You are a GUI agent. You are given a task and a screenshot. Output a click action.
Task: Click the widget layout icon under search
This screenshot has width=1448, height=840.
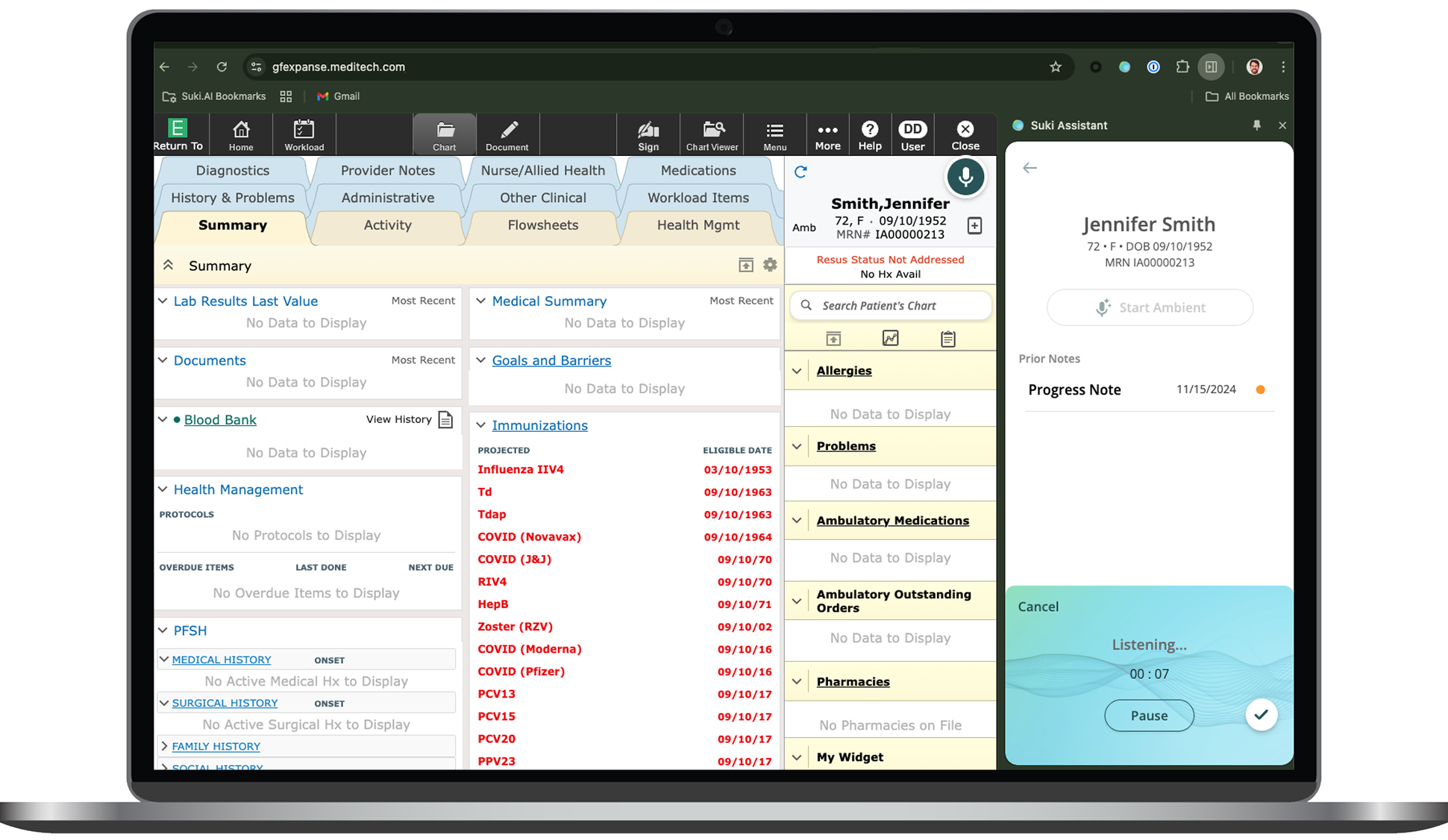[x=833, y=339]
